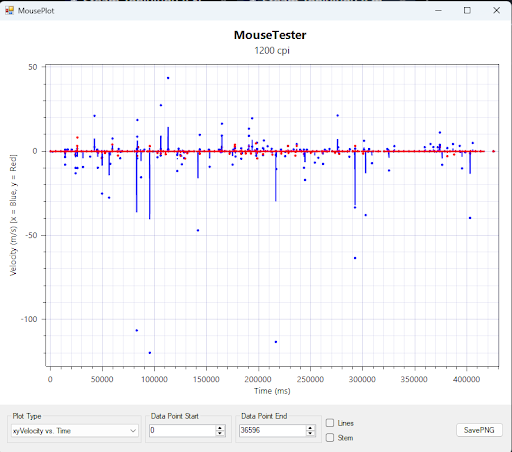Click the MousePlot app icon in title bar

[x=9, y=10]
